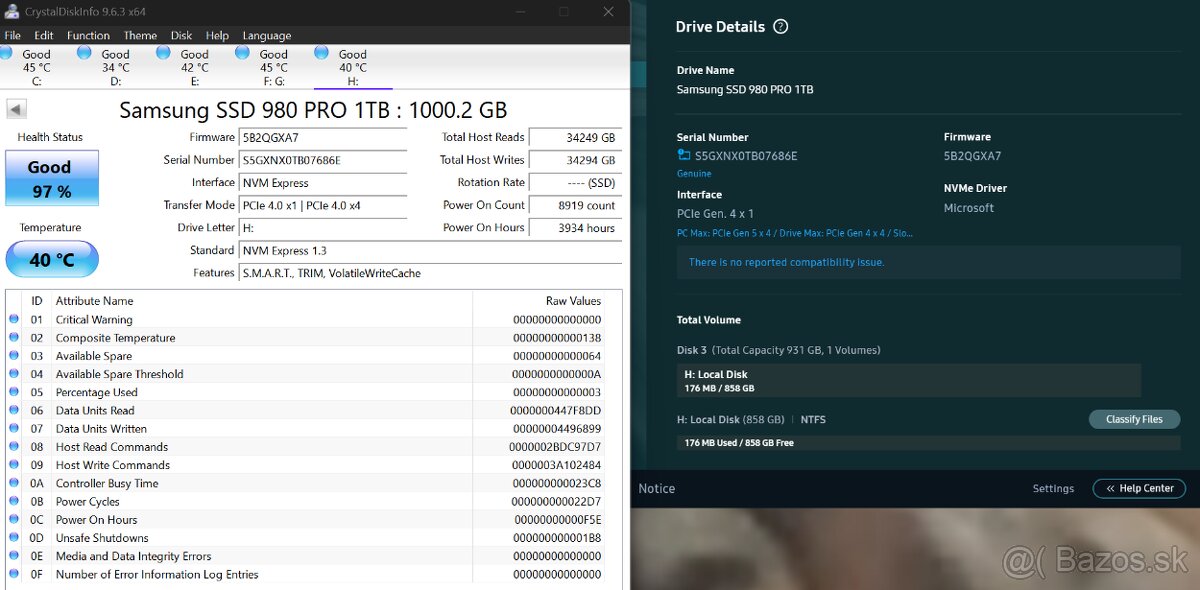
Task: Click the Genuine link under Serial Number
Action: [693, 173]
